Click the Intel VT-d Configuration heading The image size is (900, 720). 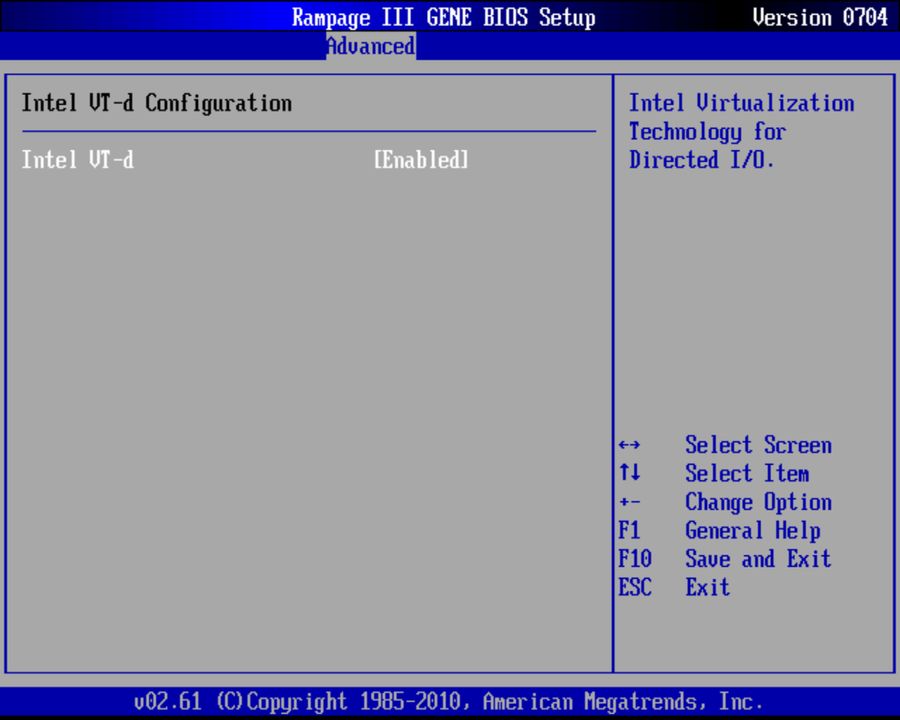tap(157, 103)
